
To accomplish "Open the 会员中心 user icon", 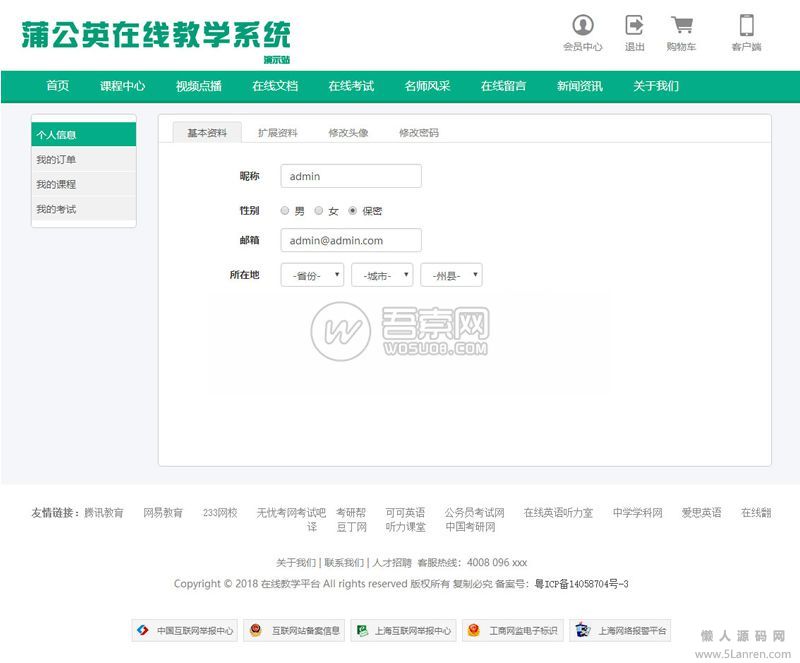I will coord(582,25).
